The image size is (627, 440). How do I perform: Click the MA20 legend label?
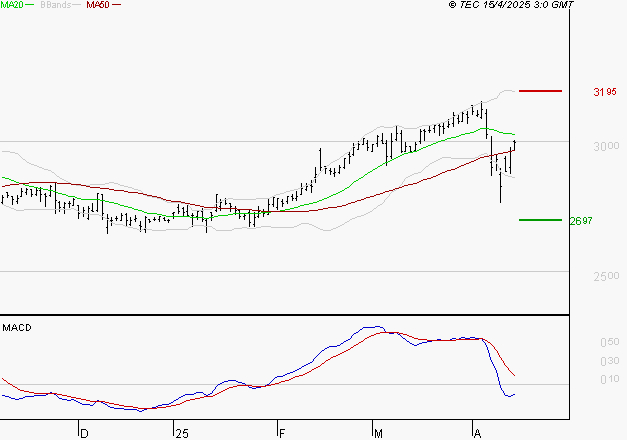[x=12, y=5]
